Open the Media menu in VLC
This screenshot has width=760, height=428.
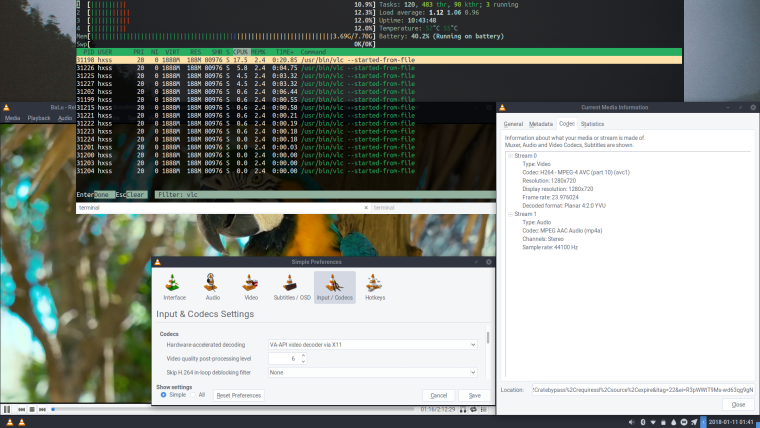click(x=13, y=118)
